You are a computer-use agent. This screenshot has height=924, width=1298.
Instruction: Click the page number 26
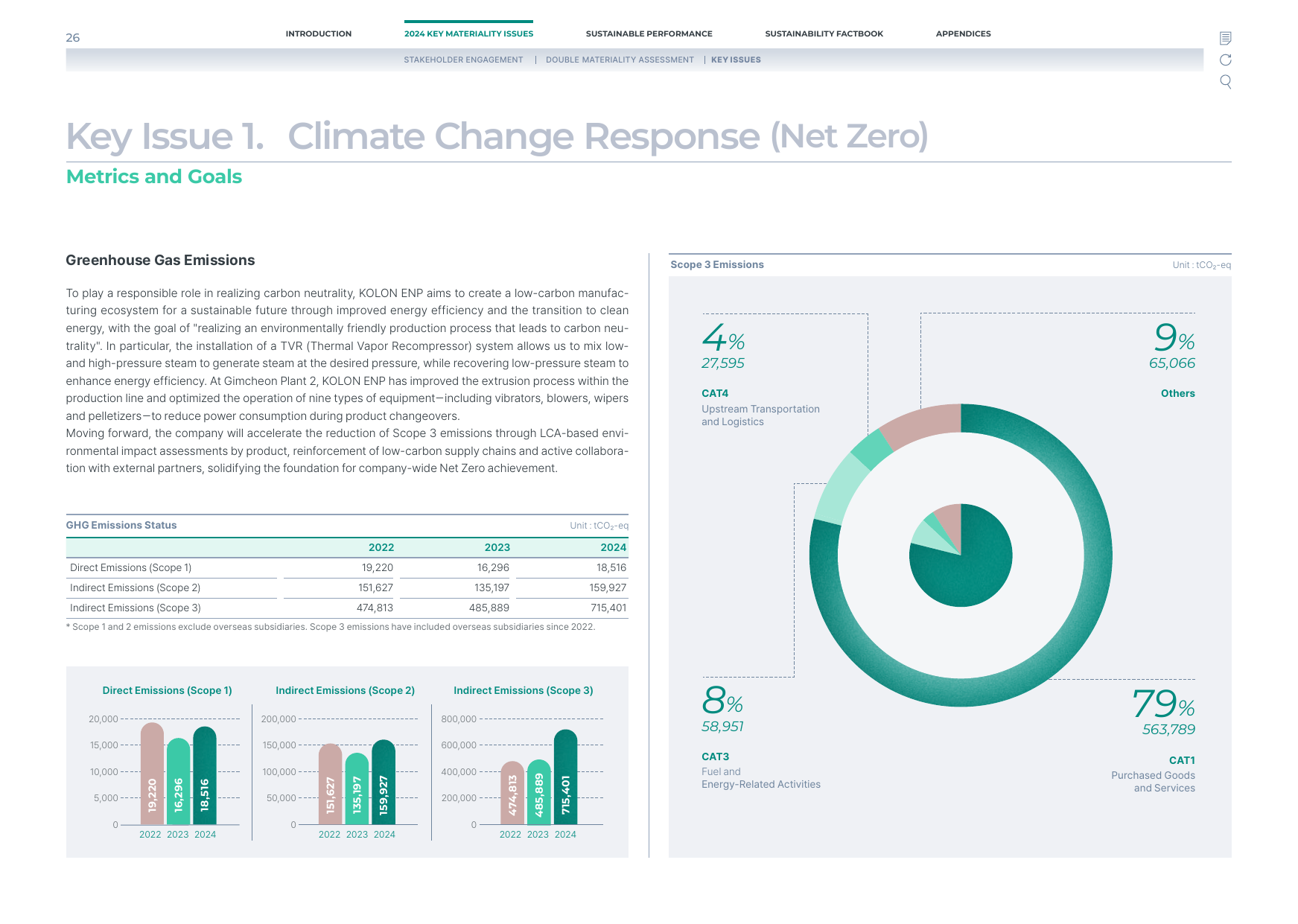point(73,38)
